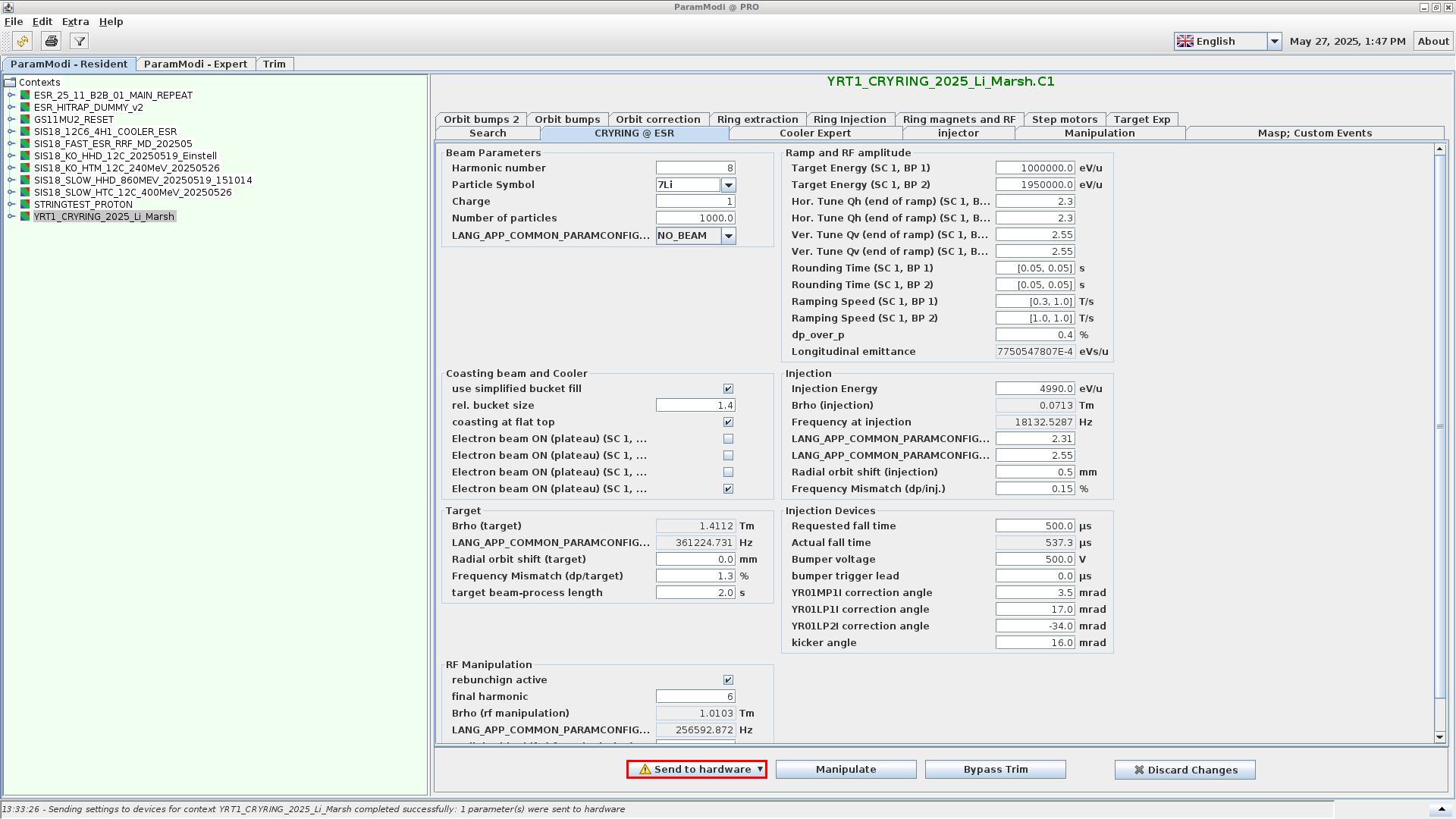Uncheck 'rebunchign active' checkbox
This screenshot has height=819, width=1456.
coord(728,680)
